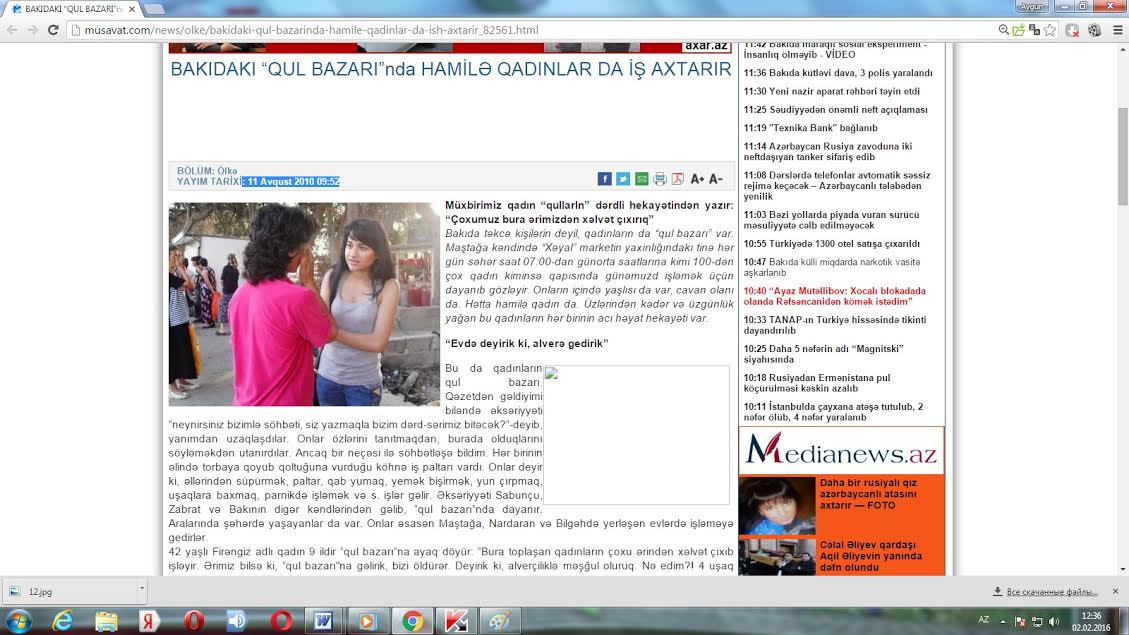Open news about TANAP tikinti dayandırılıb
The image size is (1129, 635).
(x=835, y=325)
